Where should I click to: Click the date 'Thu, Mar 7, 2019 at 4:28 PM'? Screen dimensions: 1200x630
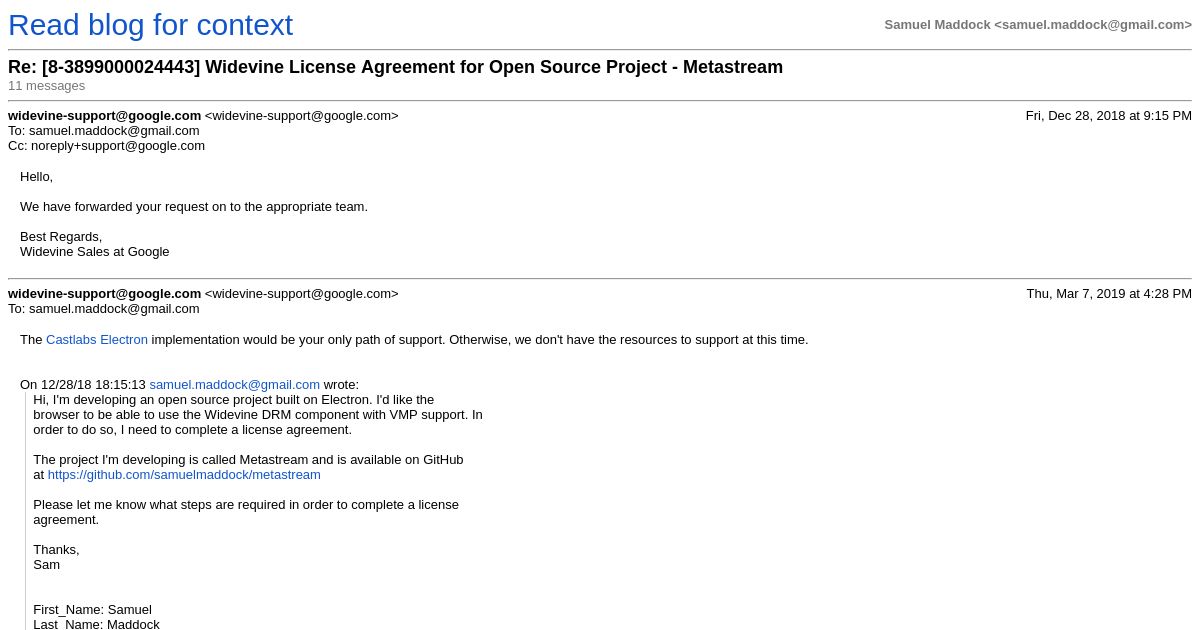coord(1109,293)
